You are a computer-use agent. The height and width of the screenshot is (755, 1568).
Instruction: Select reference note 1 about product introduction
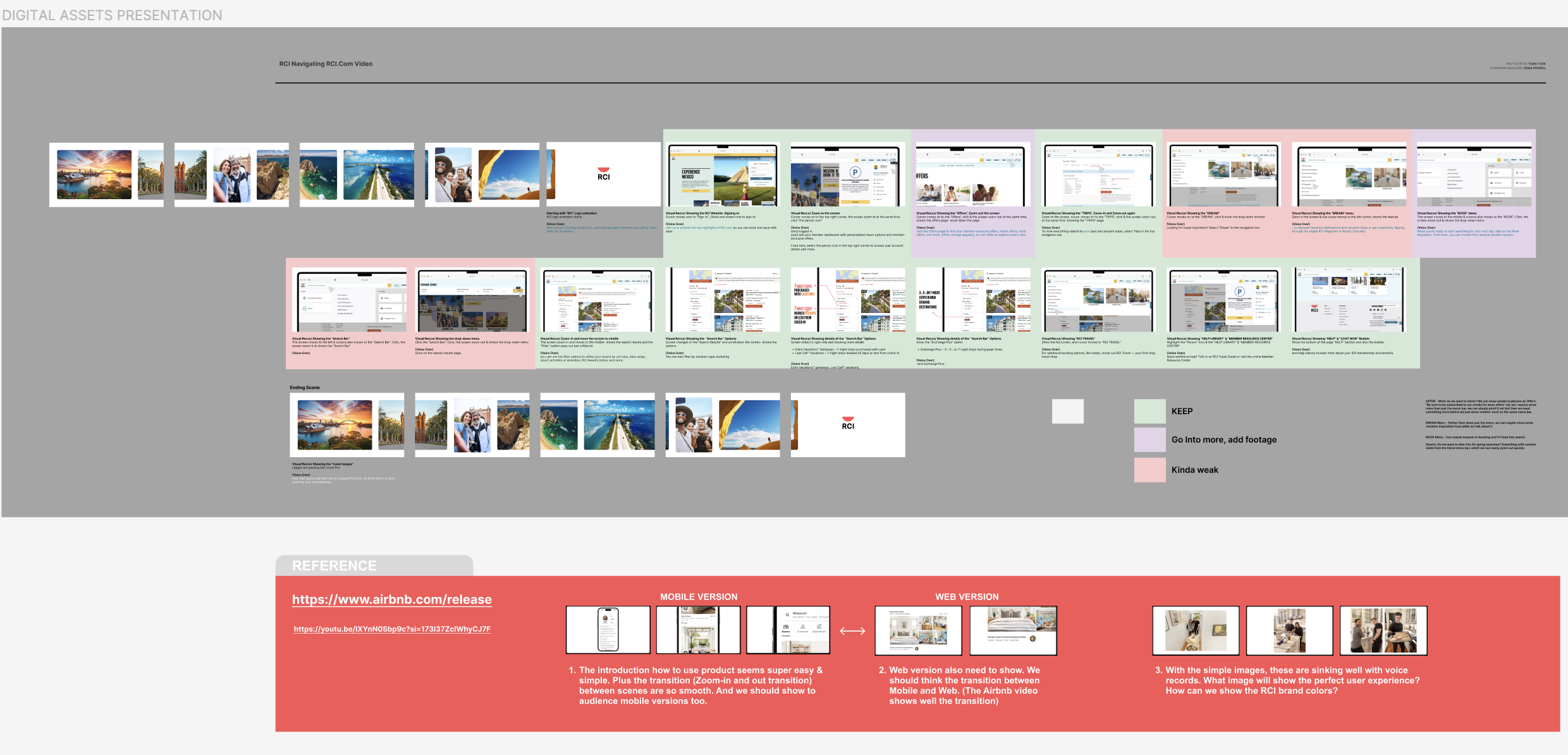click(x=695, y=685)
